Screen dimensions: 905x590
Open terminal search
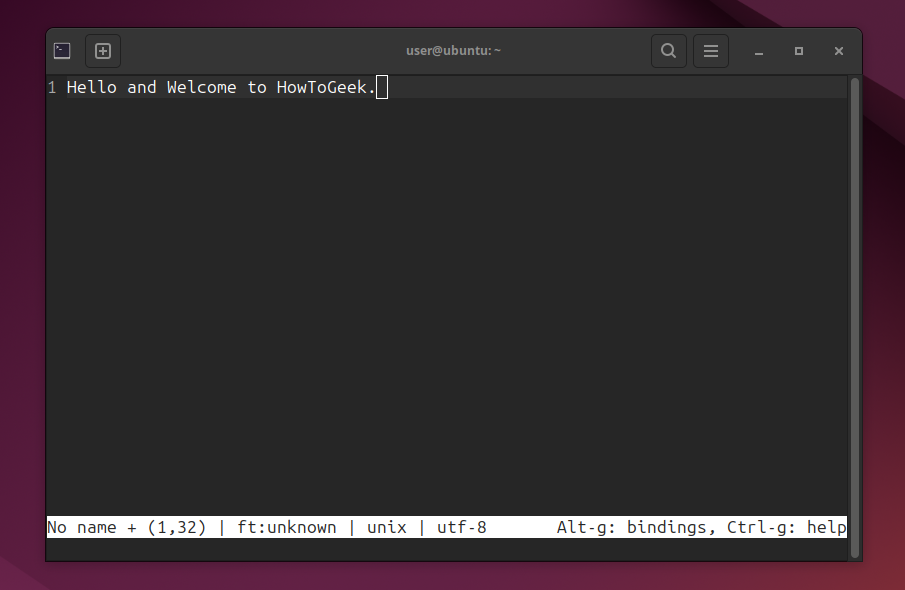(x=668, y=51)
